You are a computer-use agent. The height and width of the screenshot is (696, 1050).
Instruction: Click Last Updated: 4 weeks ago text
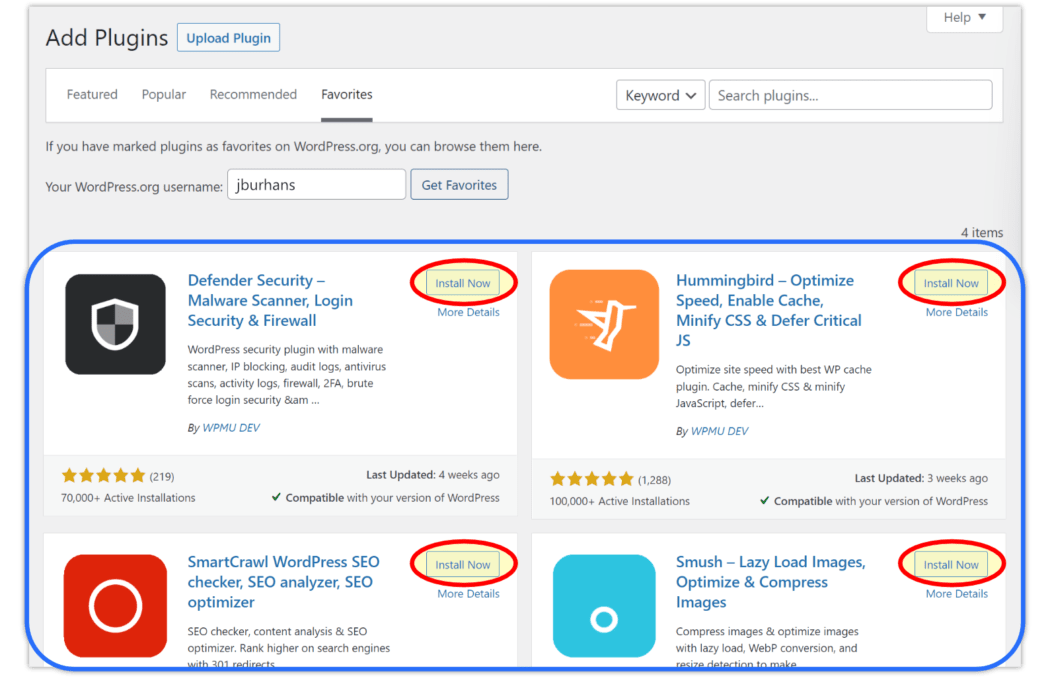433,475
